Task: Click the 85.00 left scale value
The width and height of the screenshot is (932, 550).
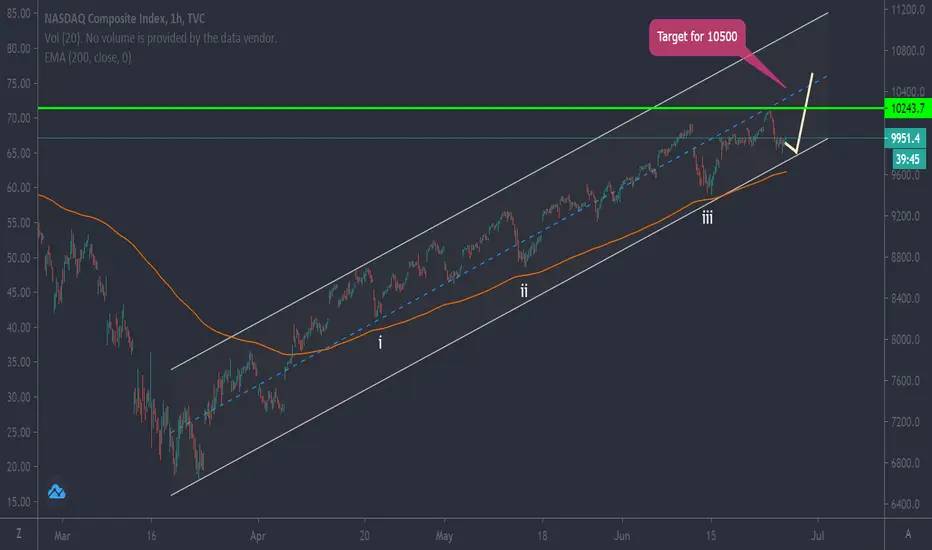Action: 18,13
